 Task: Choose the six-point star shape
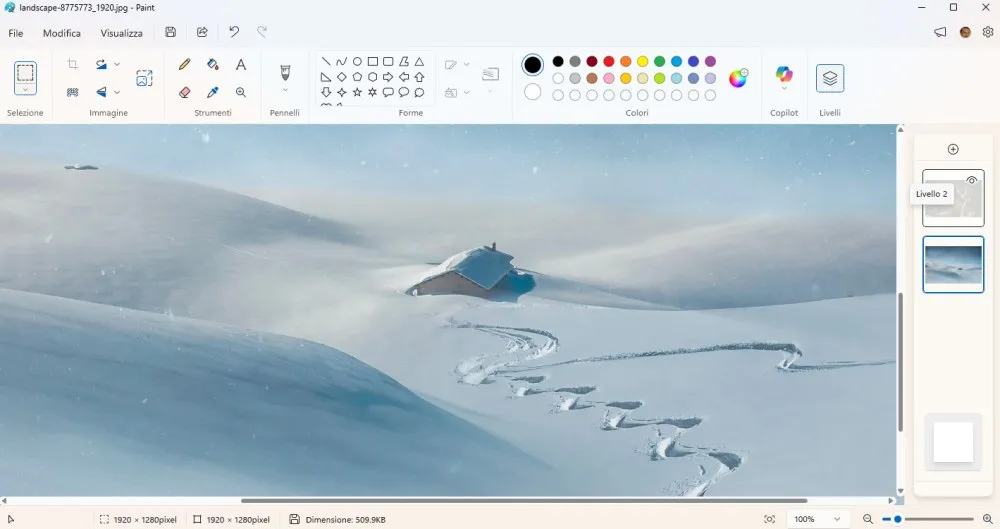tap(372, 93)
